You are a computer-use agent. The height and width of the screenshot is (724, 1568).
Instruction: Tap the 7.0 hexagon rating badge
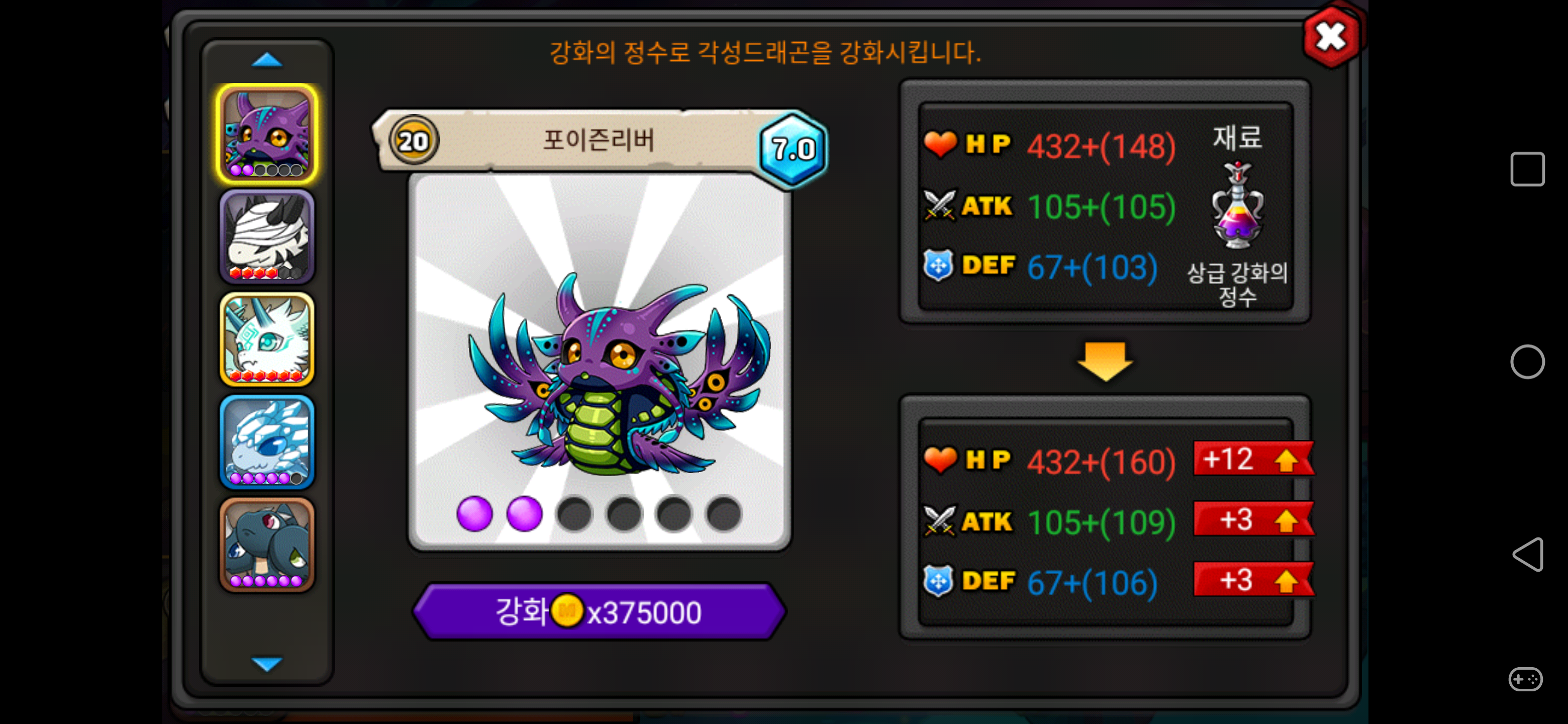click(792, 149)
